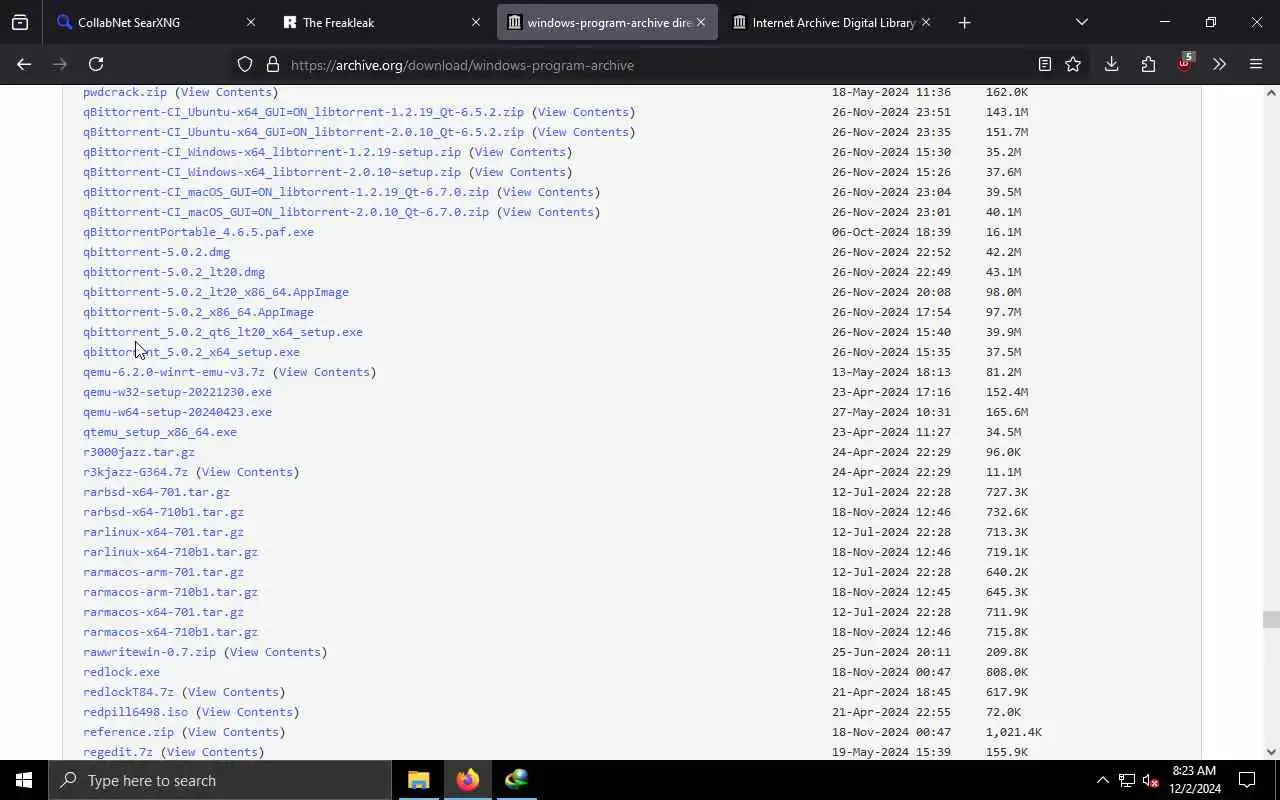Viewport: 1280px width, 800px height.
Task: Open Windows Start menu
Action: tap(24, 780)
